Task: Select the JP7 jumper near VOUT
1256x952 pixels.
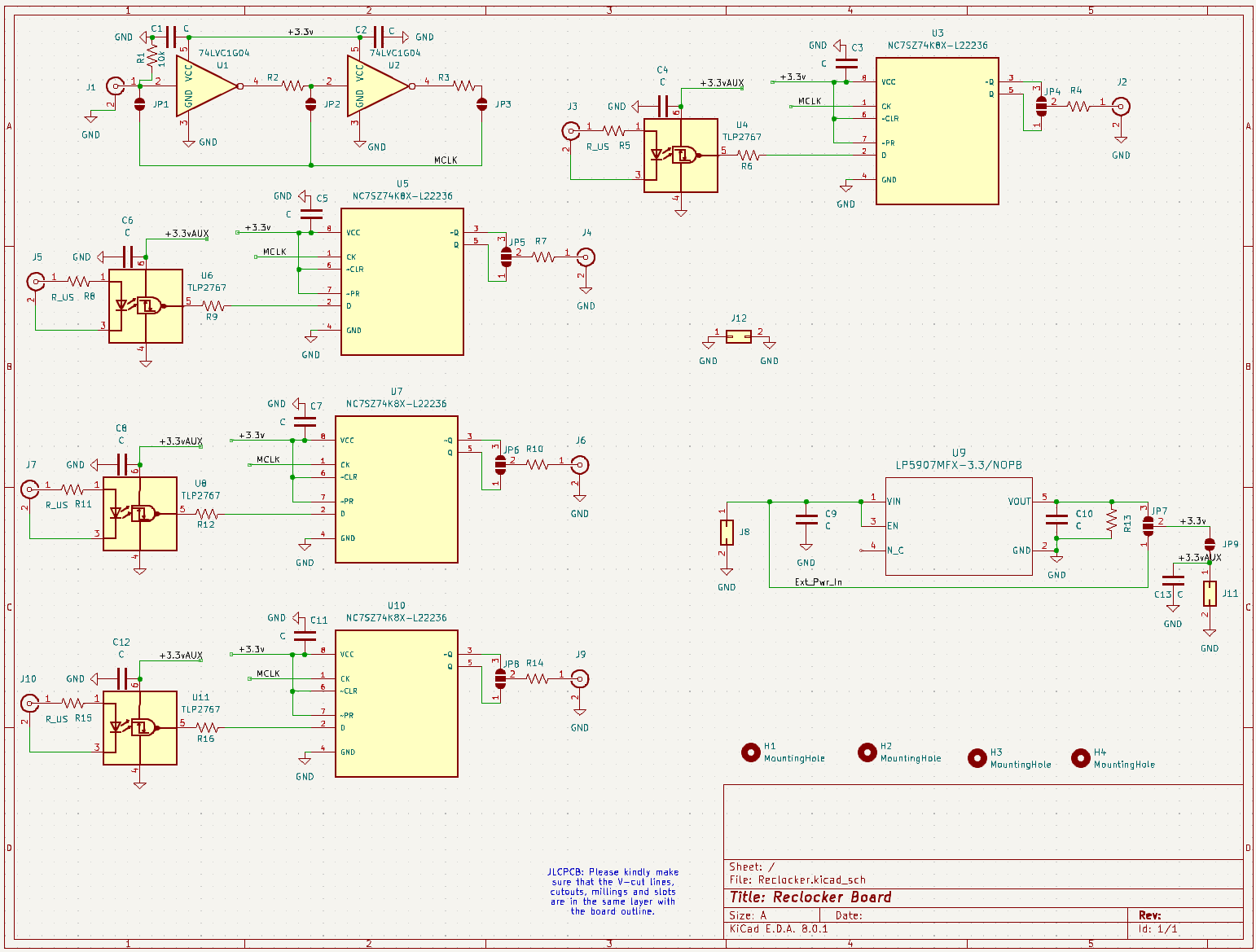Action: 1148,526
